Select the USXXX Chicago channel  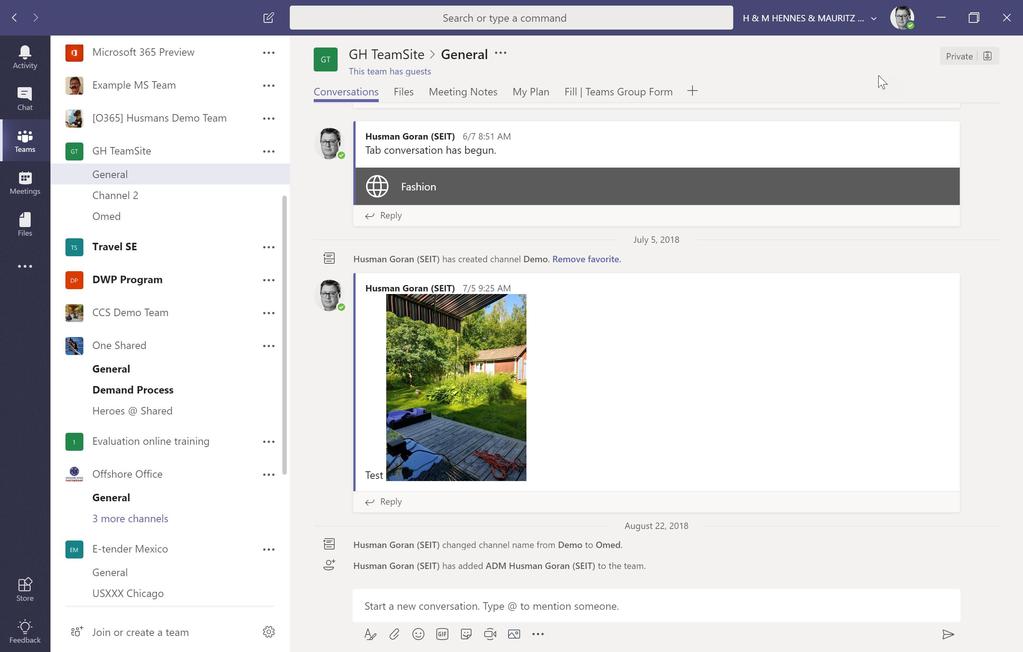128,593
